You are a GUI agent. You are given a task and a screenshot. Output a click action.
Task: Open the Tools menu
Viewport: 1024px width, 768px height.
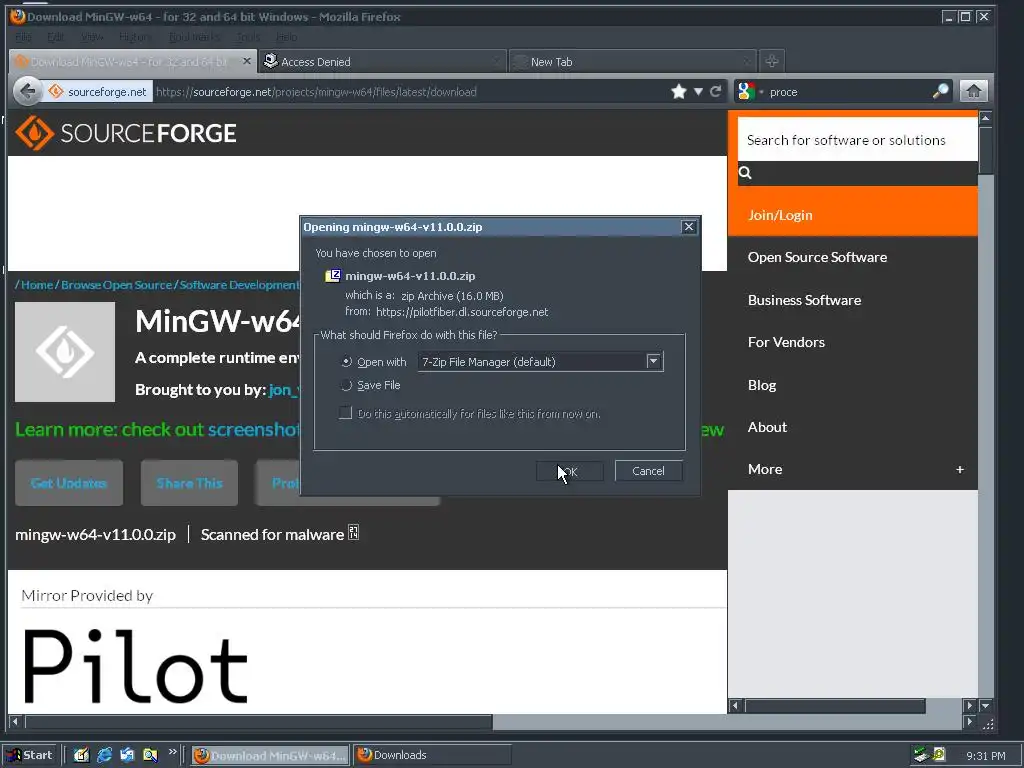pos(248,37)
